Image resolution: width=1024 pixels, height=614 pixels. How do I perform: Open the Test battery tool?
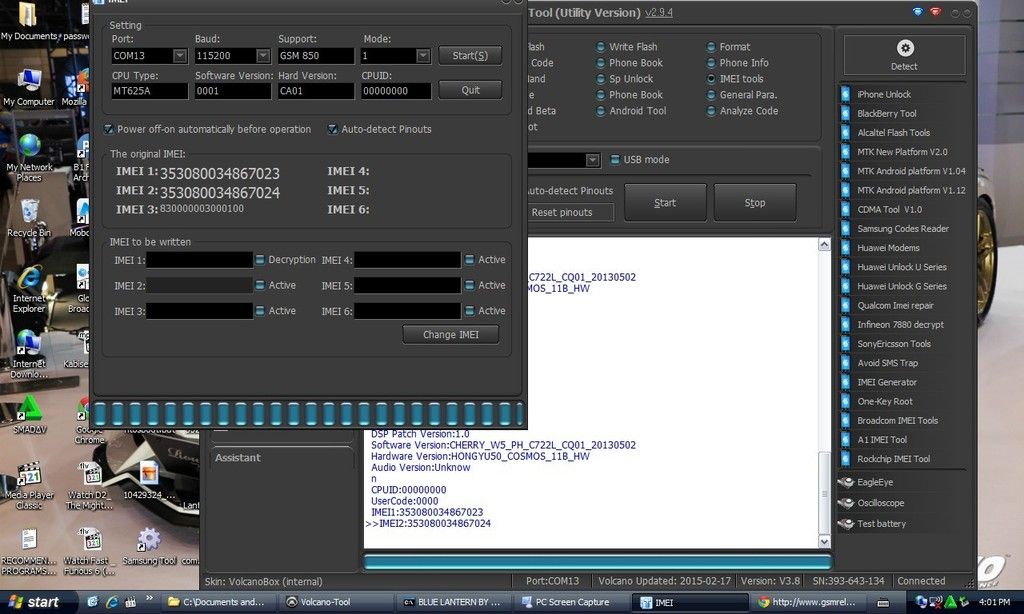point(880,524)
